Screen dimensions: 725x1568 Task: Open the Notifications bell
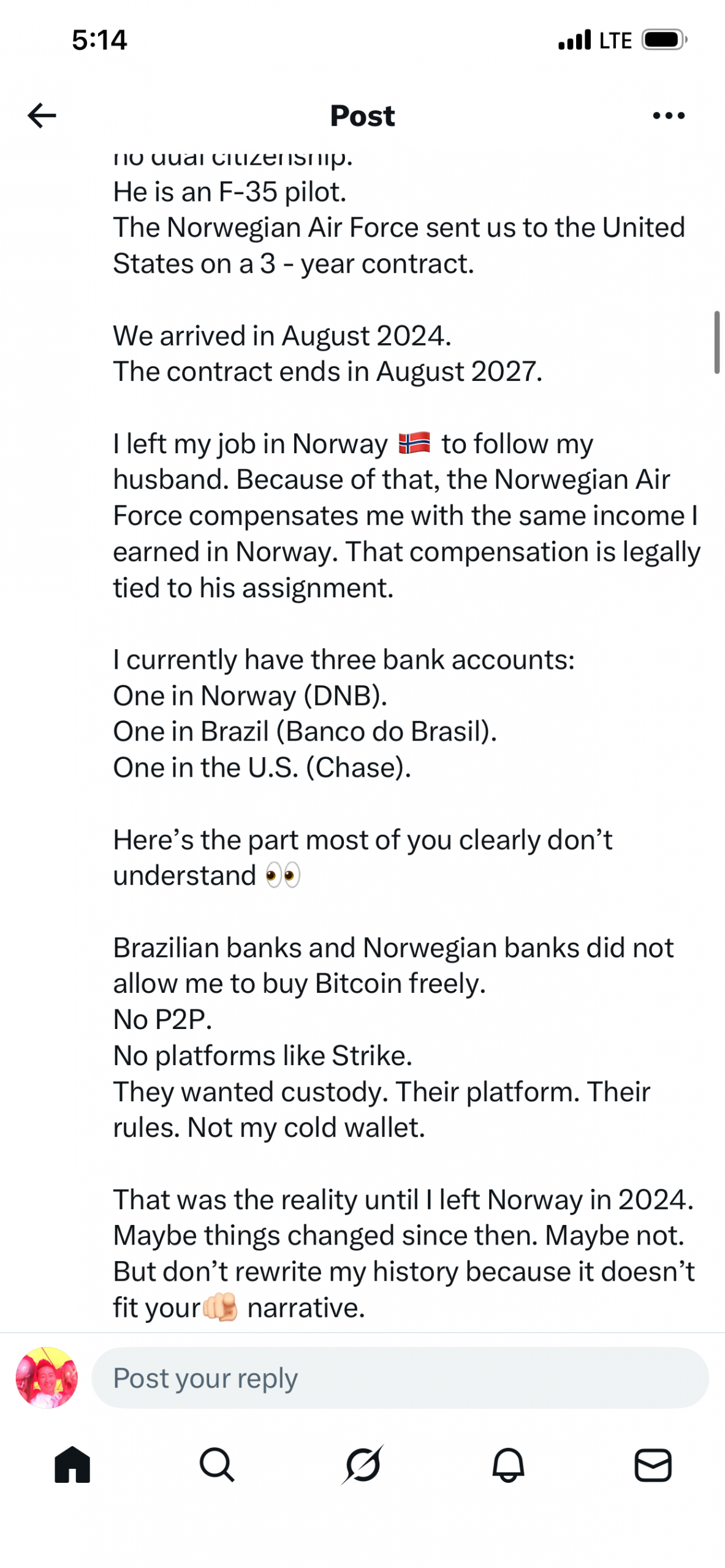coord(508,1466)
